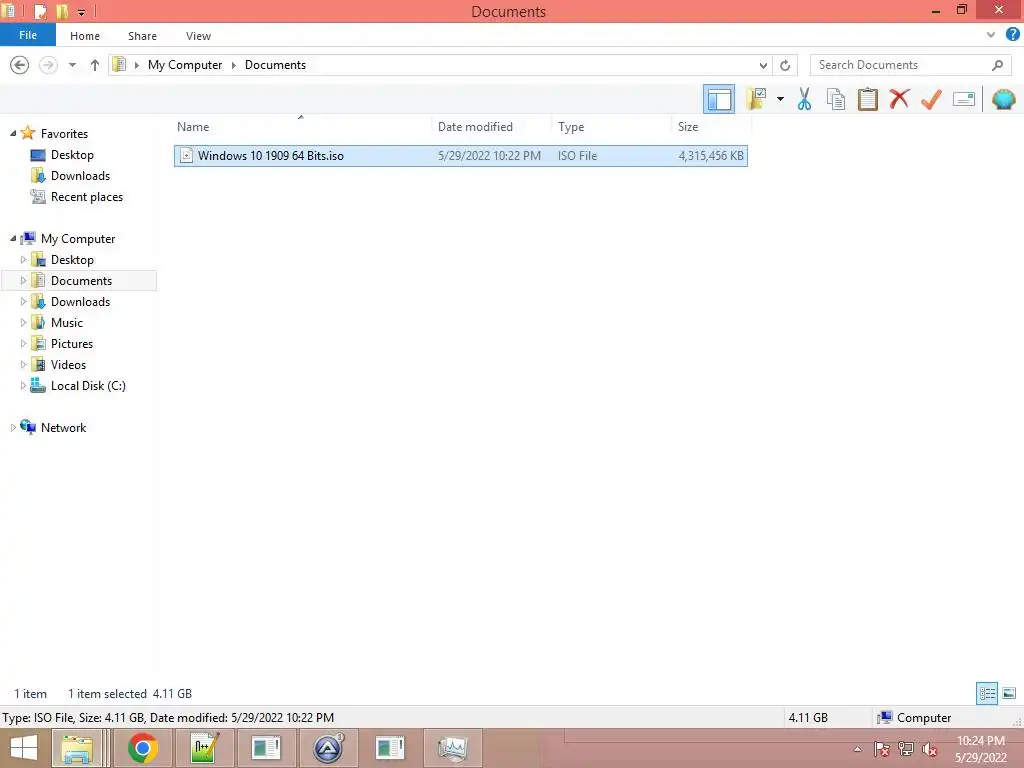
Task: Switch to Large icons view layout button
Action: click(1009, 693)
